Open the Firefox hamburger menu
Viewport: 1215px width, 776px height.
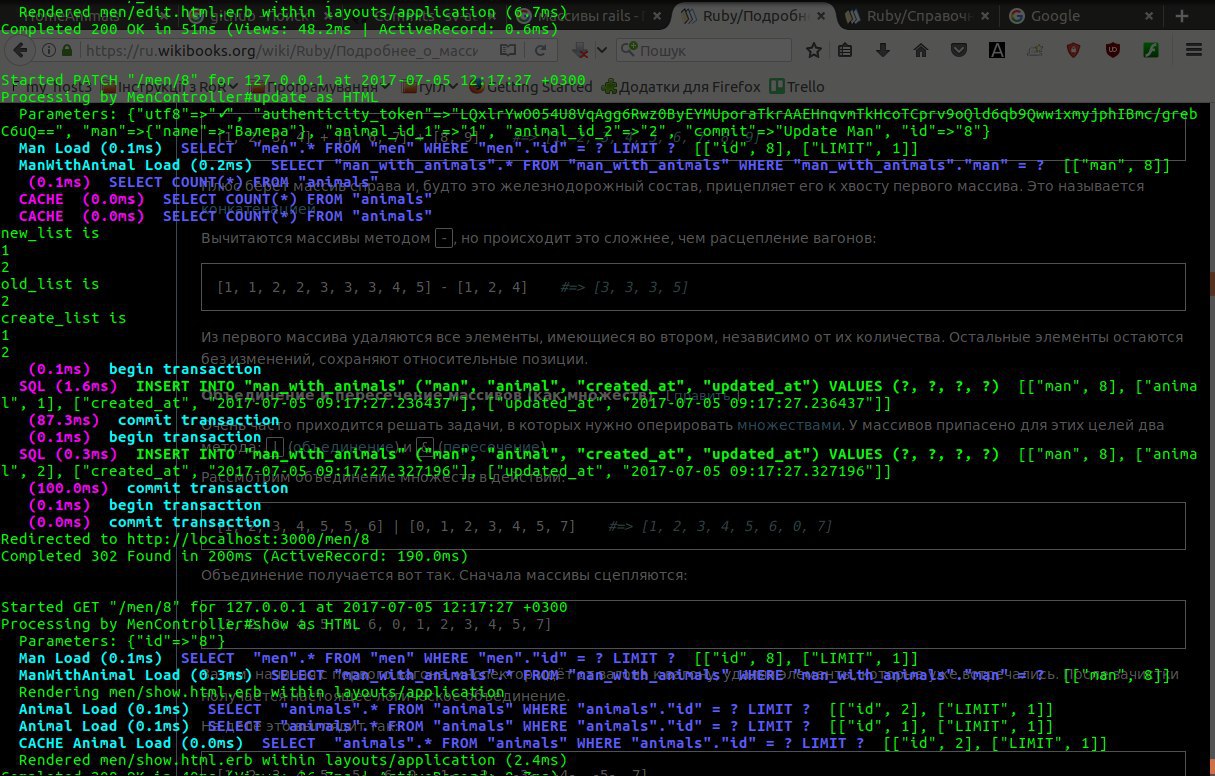(x=1192, y=50)
